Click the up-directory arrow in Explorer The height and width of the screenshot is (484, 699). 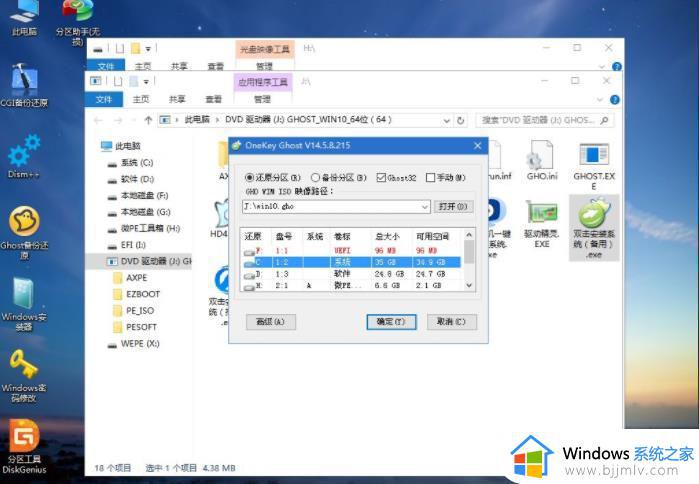(x=148, y=120)
